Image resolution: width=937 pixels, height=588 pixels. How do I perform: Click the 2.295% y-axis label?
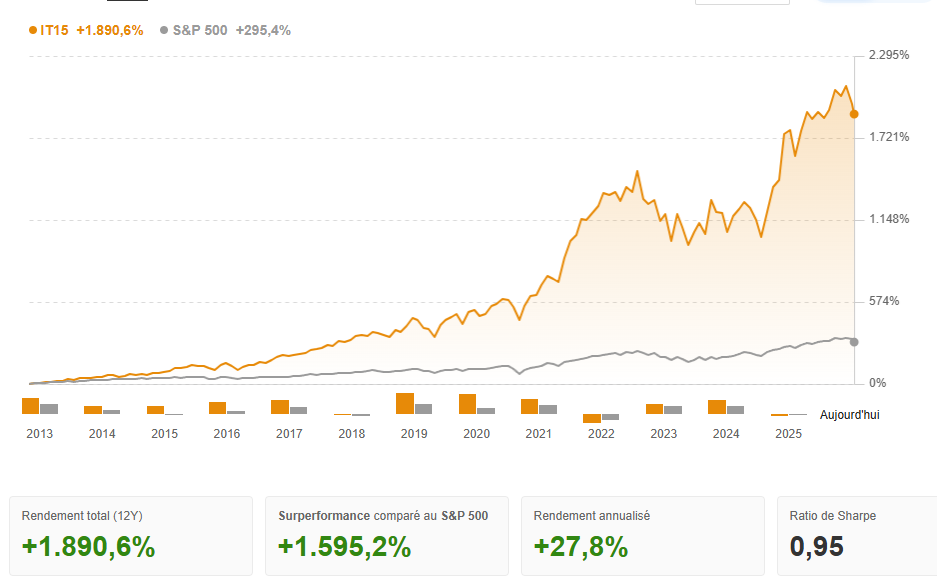pyautogui.click(x=889, y=55)
